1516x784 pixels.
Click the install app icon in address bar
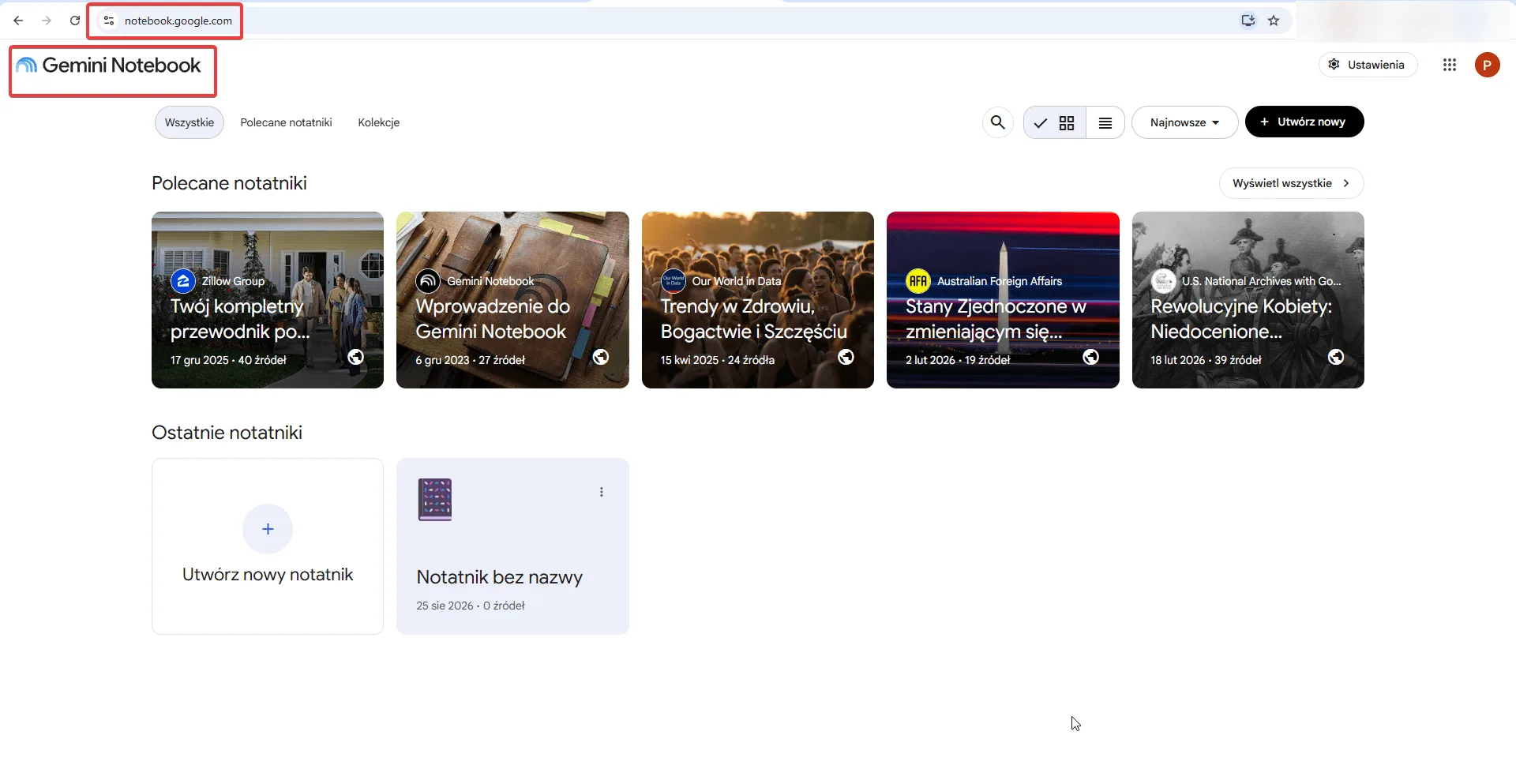(x=1248, y=21)
